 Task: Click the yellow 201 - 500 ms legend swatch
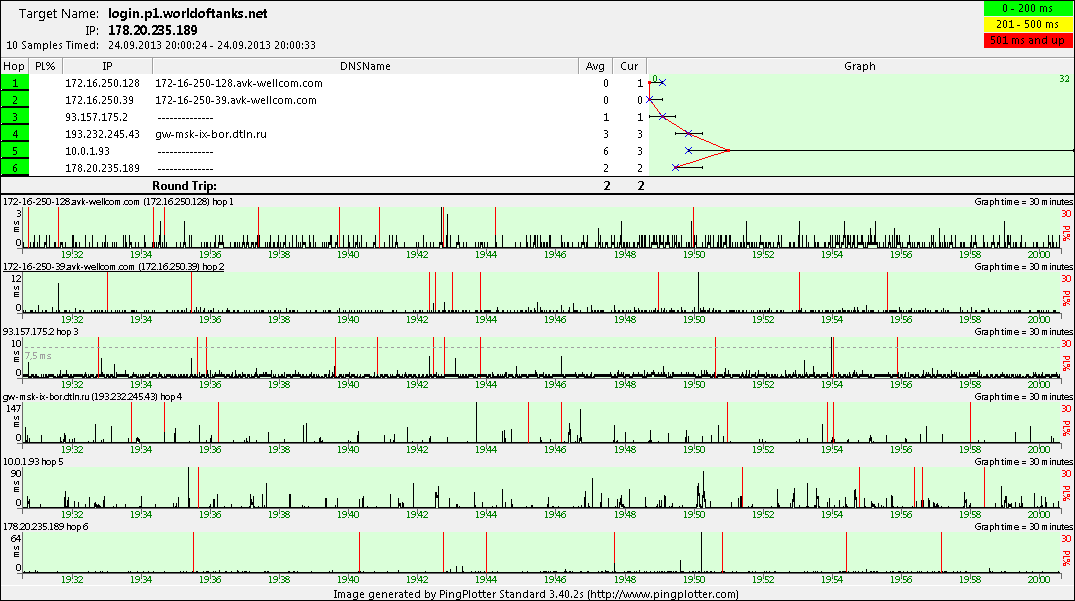(1027, 24)
